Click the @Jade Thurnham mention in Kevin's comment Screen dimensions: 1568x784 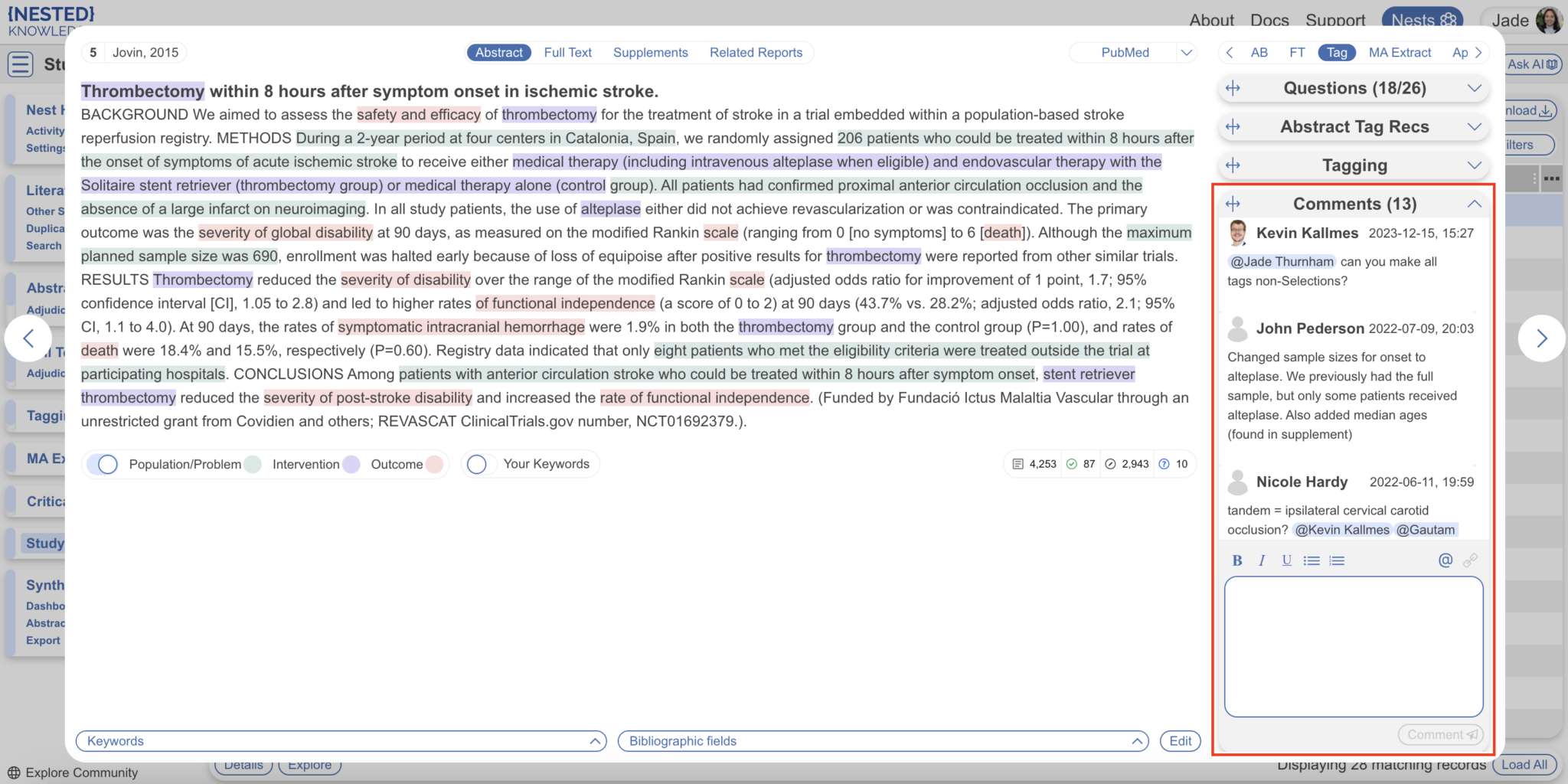point(1282,262)
